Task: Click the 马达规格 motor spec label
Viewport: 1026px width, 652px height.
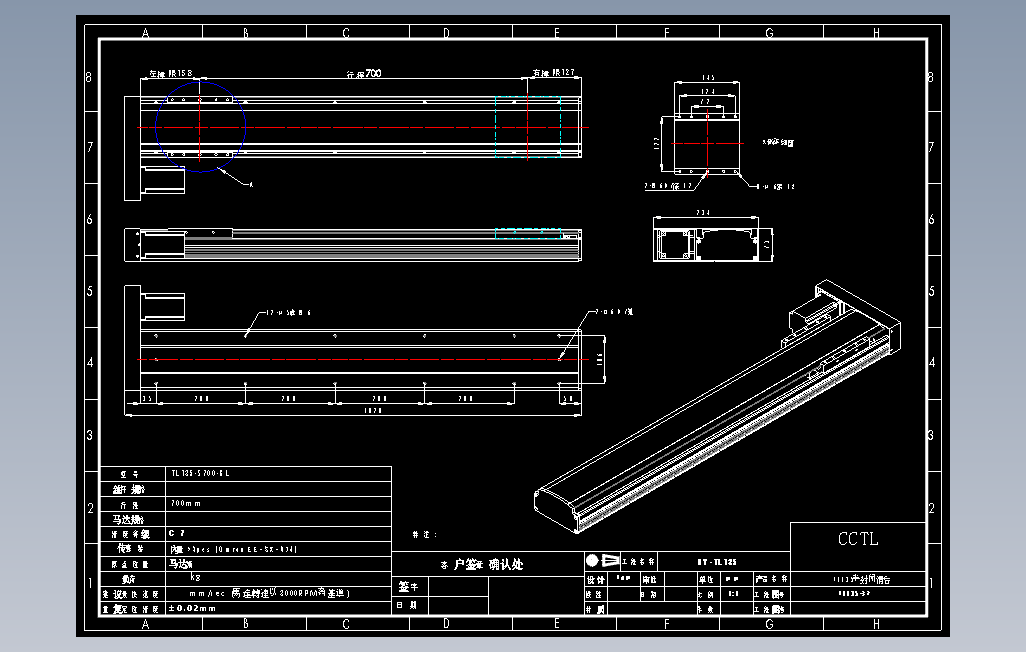Action: (x=128, y=519)
